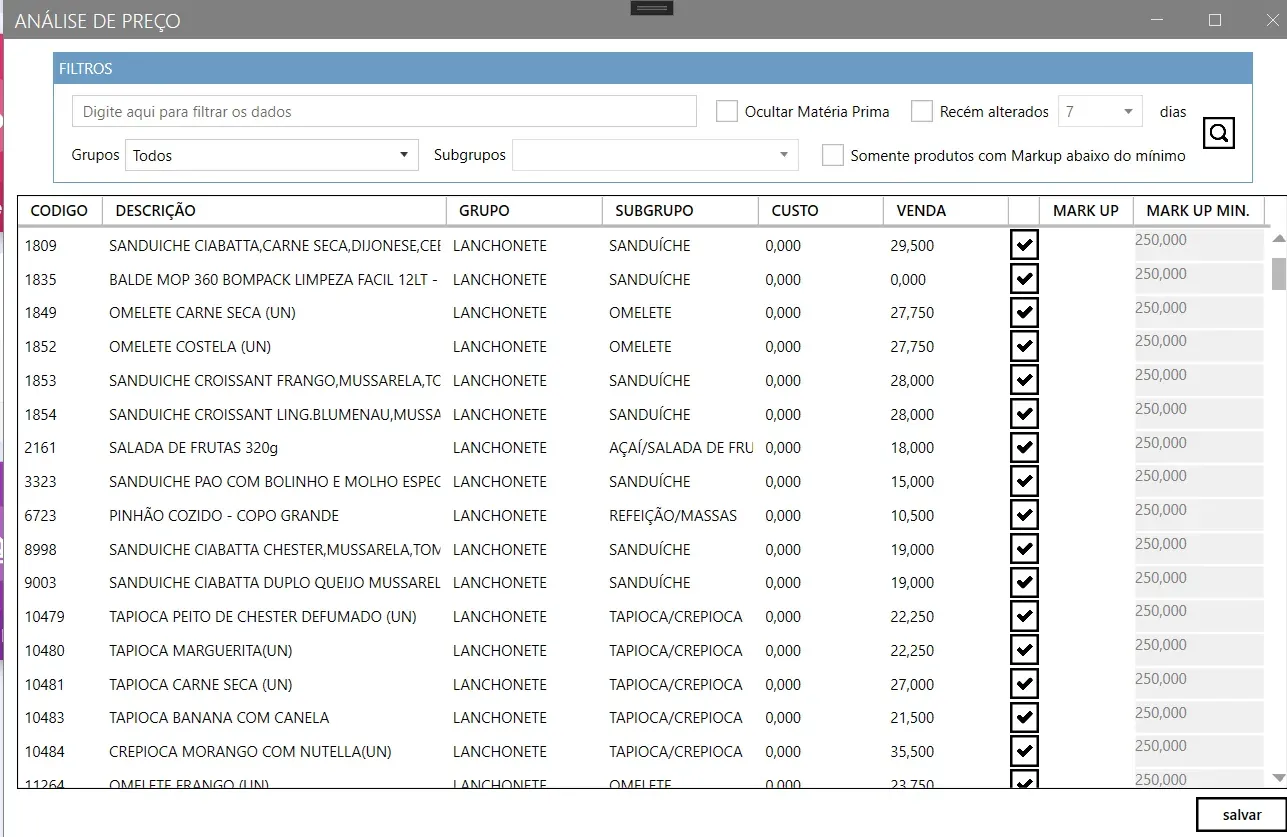The height and width of the screenshot is (837, 1287).
Task: Click REFEIÇÃO/MASSAS subgroup cell
Action: click(673, 515)
